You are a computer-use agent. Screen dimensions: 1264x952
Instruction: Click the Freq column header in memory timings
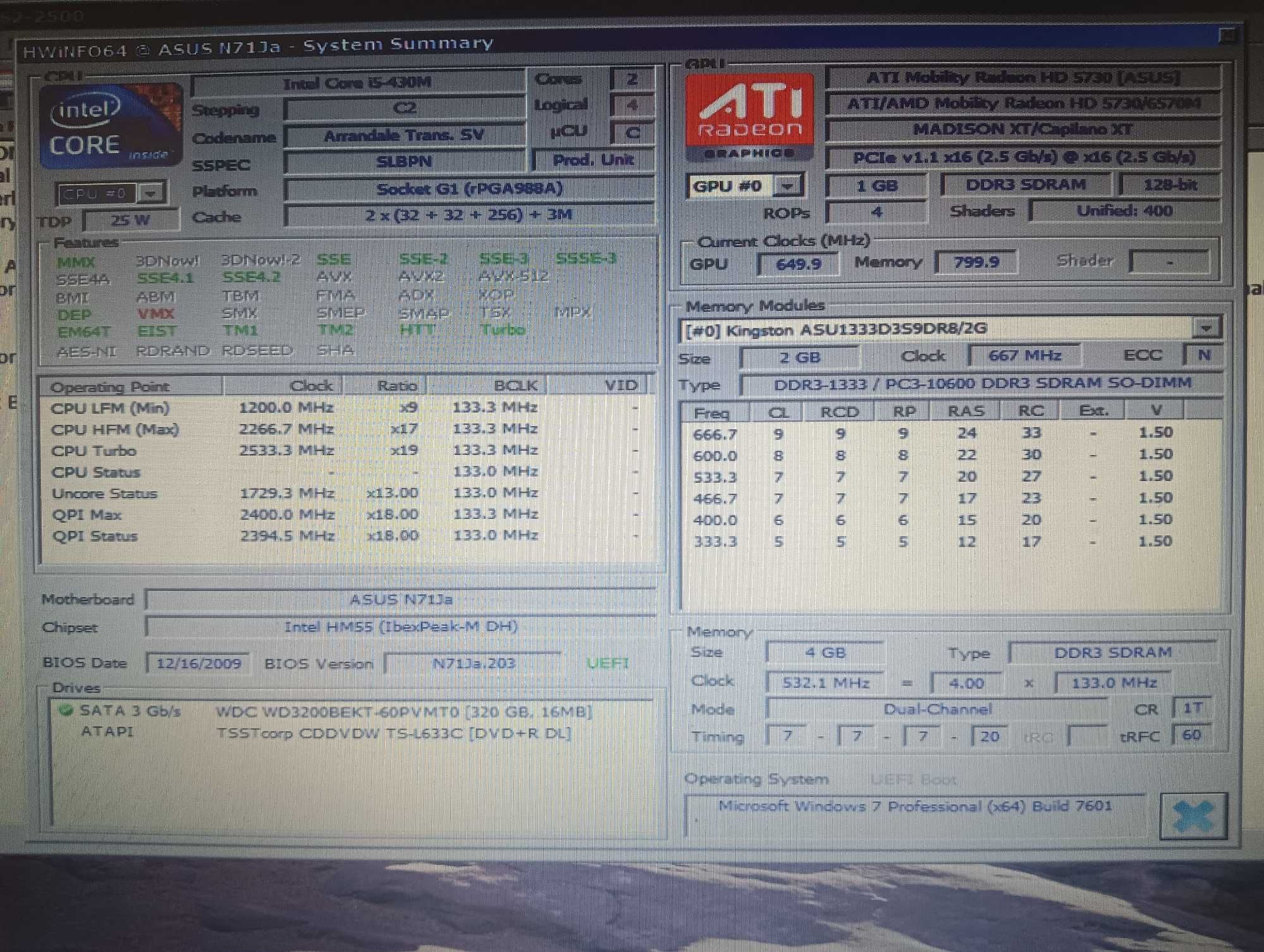pos(715,412)
